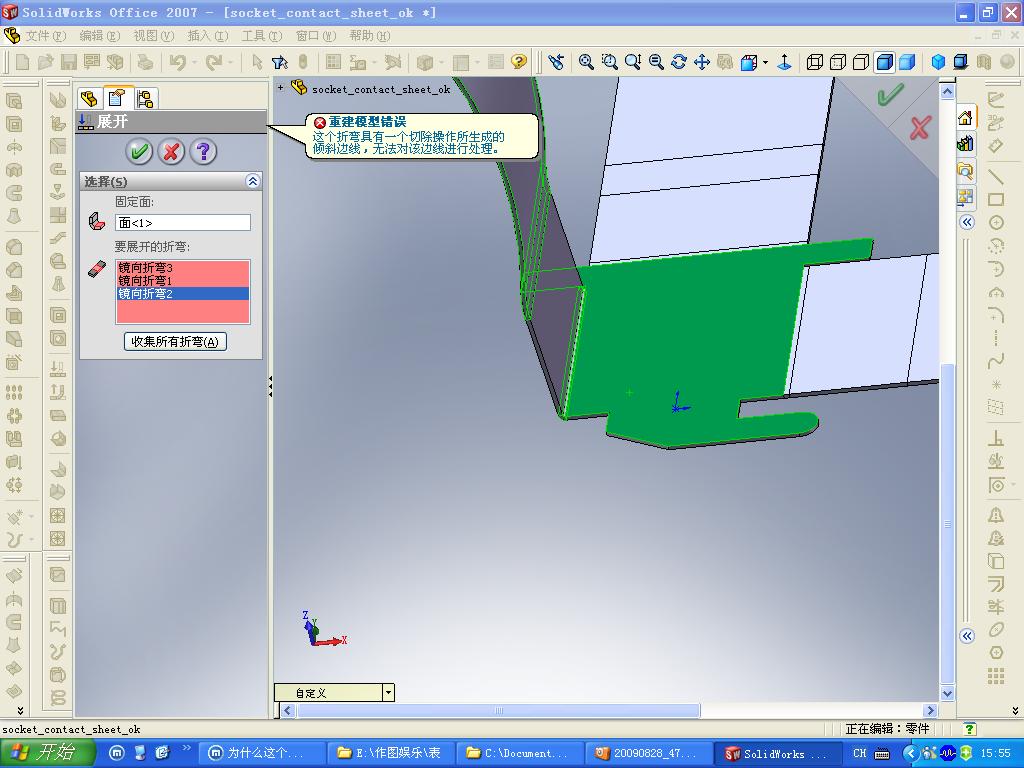Click the horizontal scrollbar left arrow
Image resolution: width=1024 pixels, height=768 pixels.
(288, 711)
